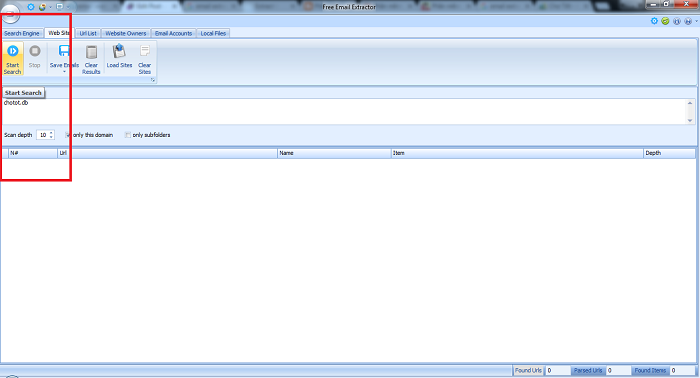Click the Start Search ribbon button
Screen dimensions: 700x378
(x=12, y=59)
